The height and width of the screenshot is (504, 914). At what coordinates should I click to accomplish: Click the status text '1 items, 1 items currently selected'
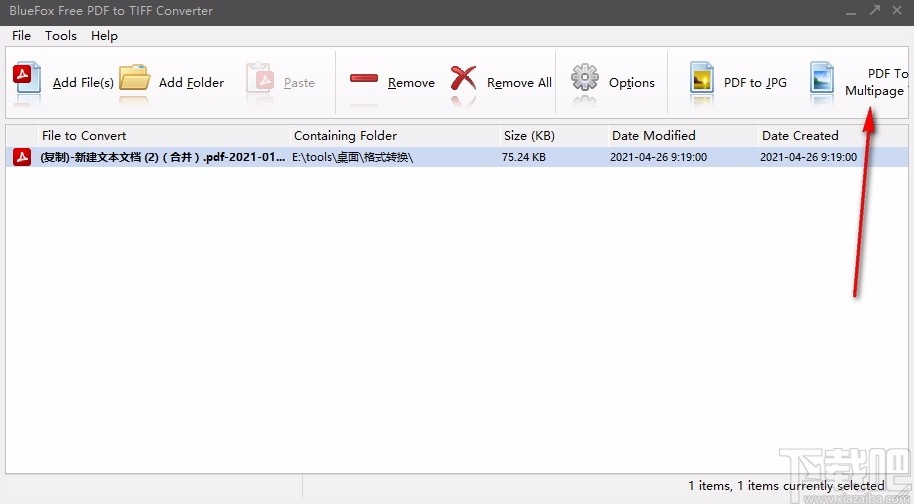(786, 485)
